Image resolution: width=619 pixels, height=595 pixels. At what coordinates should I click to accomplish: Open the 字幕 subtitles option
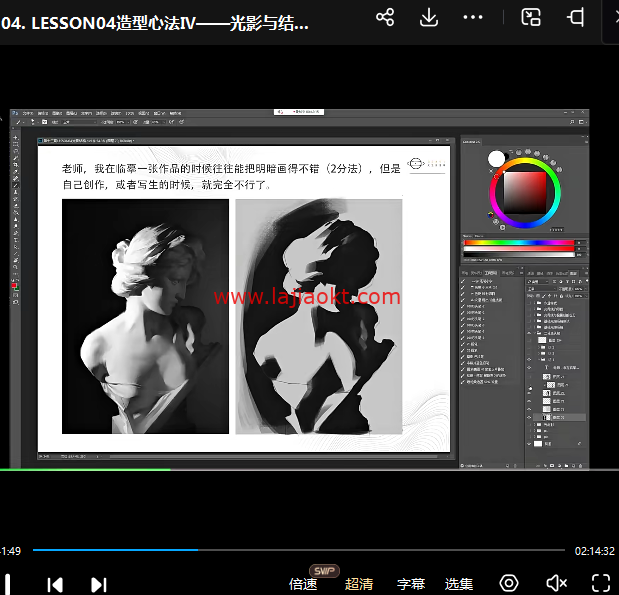411,584
